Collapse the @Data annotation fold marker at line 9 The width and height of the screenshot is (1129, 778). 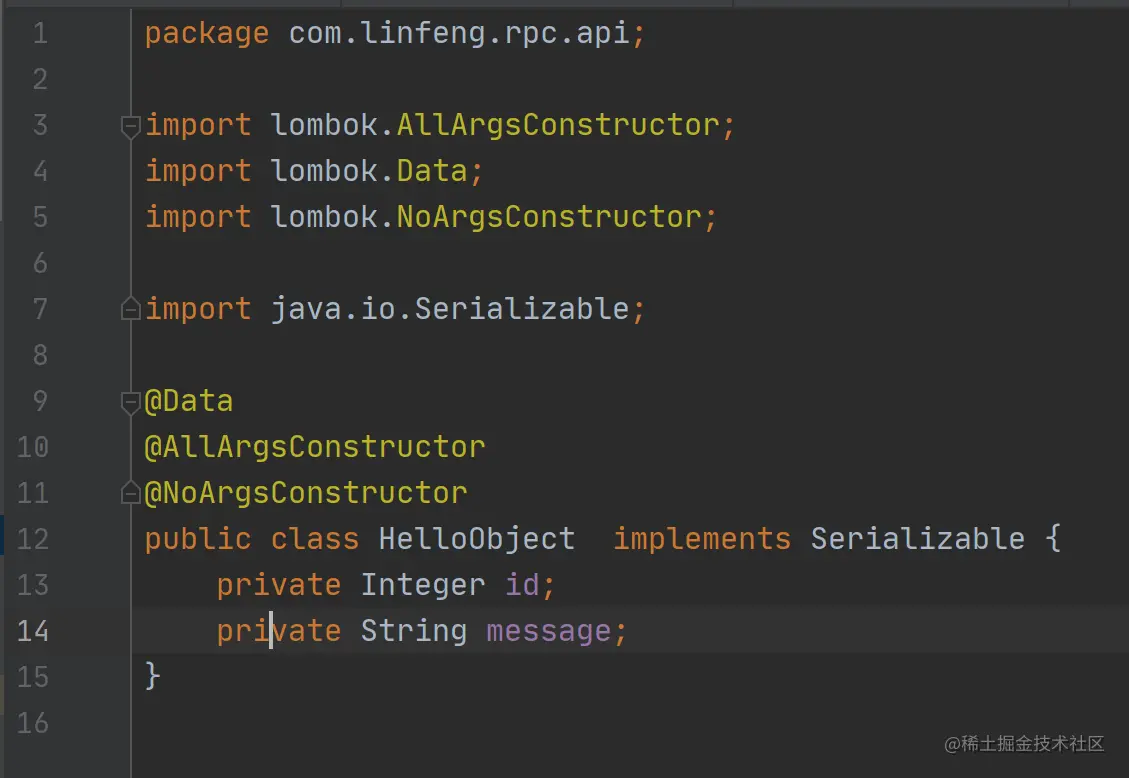click(130, 402)
